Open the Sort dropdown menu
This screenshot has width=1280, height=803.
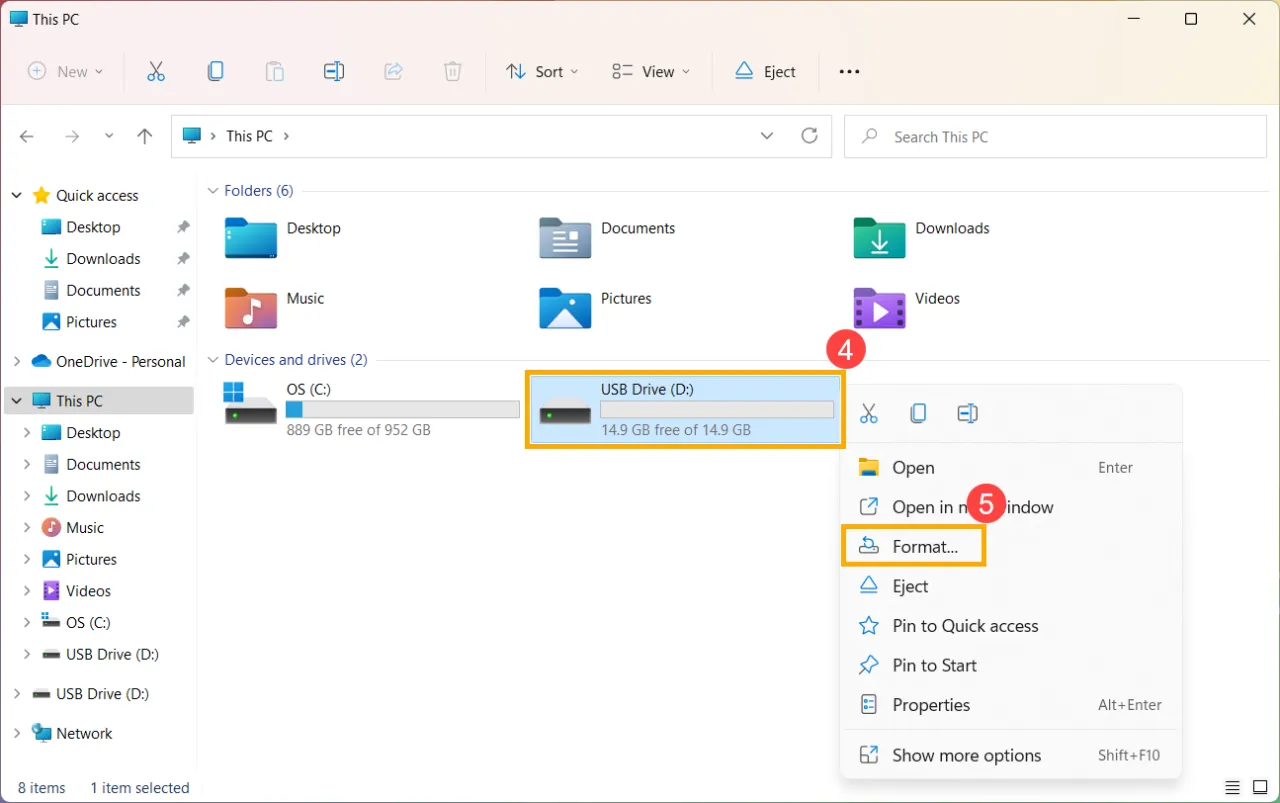pyautogui.click(x=542, y=71)
